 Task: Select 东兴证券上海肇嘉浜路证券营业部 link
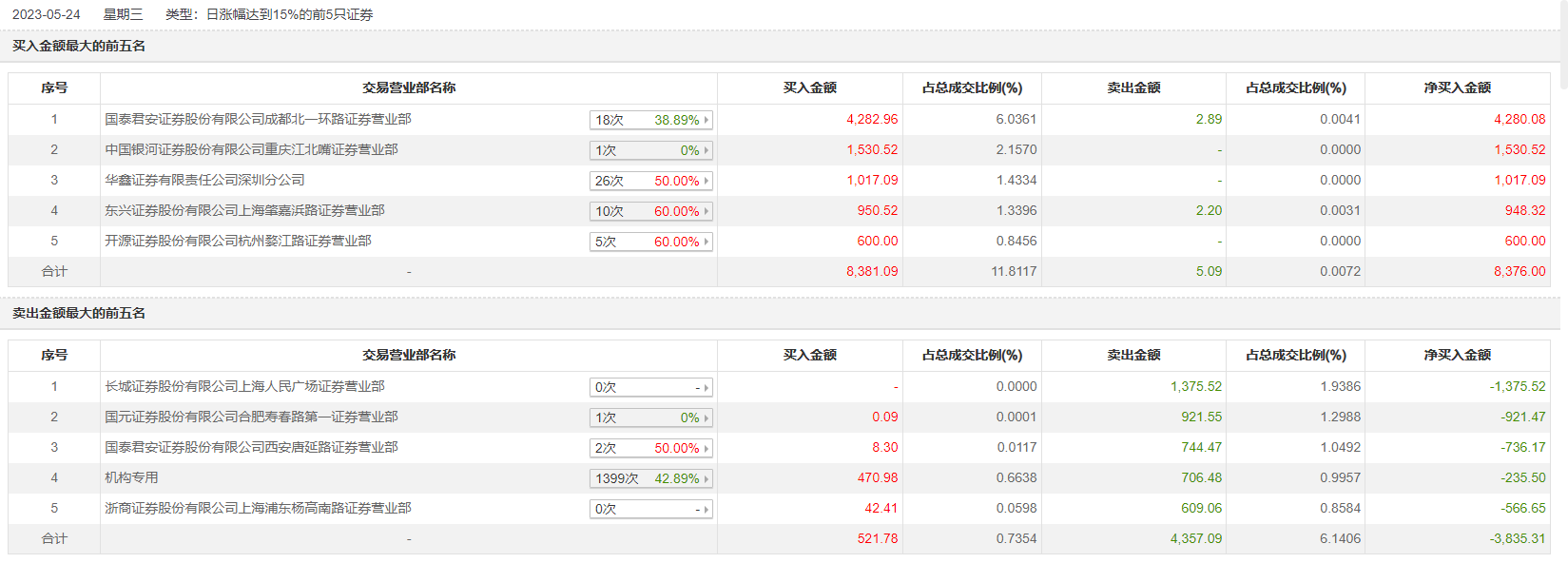pyautogui.click(x=244, y=210)
